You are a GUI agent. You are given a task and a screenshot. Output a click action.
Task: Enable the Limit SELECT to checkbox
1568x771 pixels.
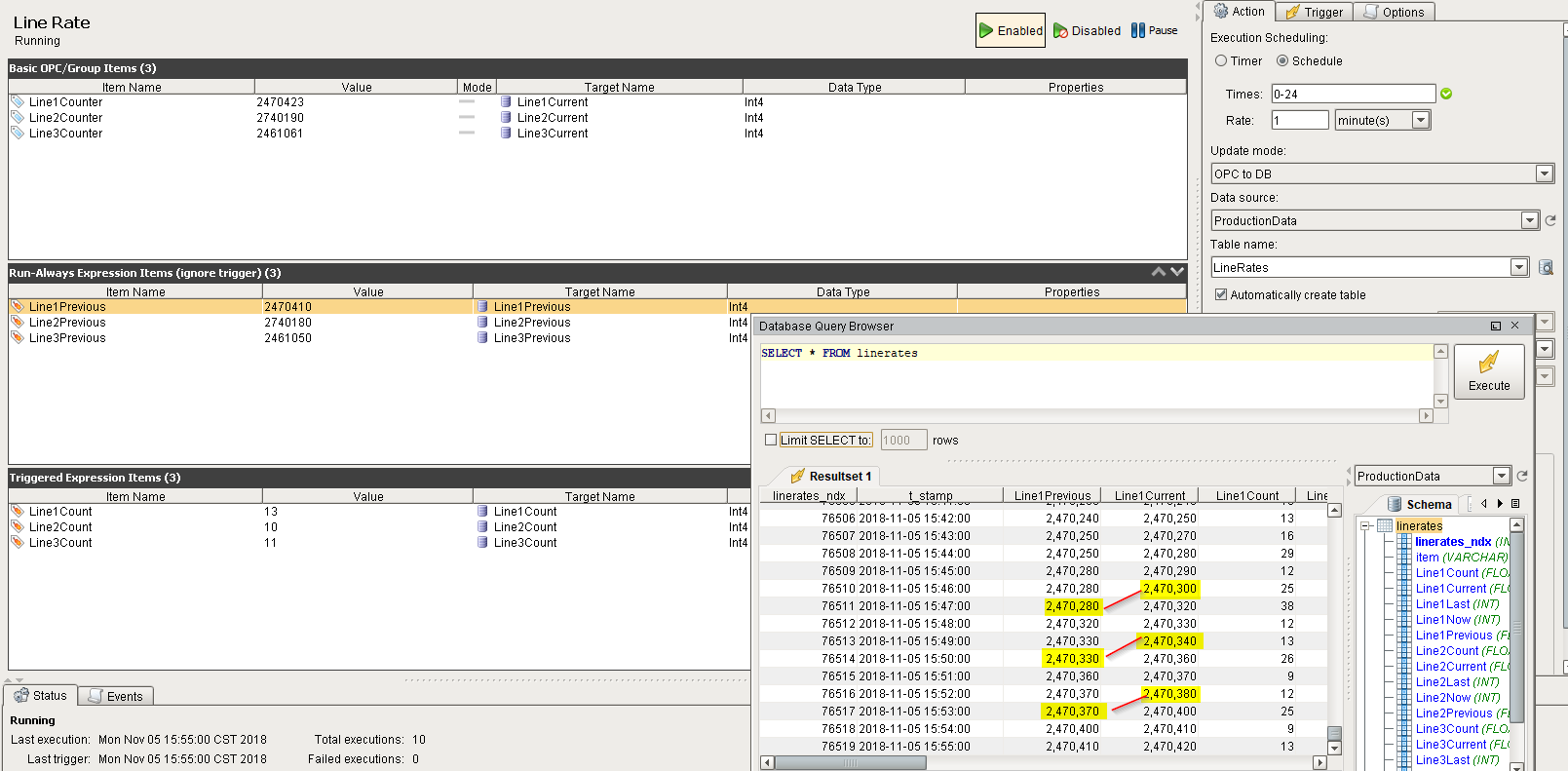771,441
